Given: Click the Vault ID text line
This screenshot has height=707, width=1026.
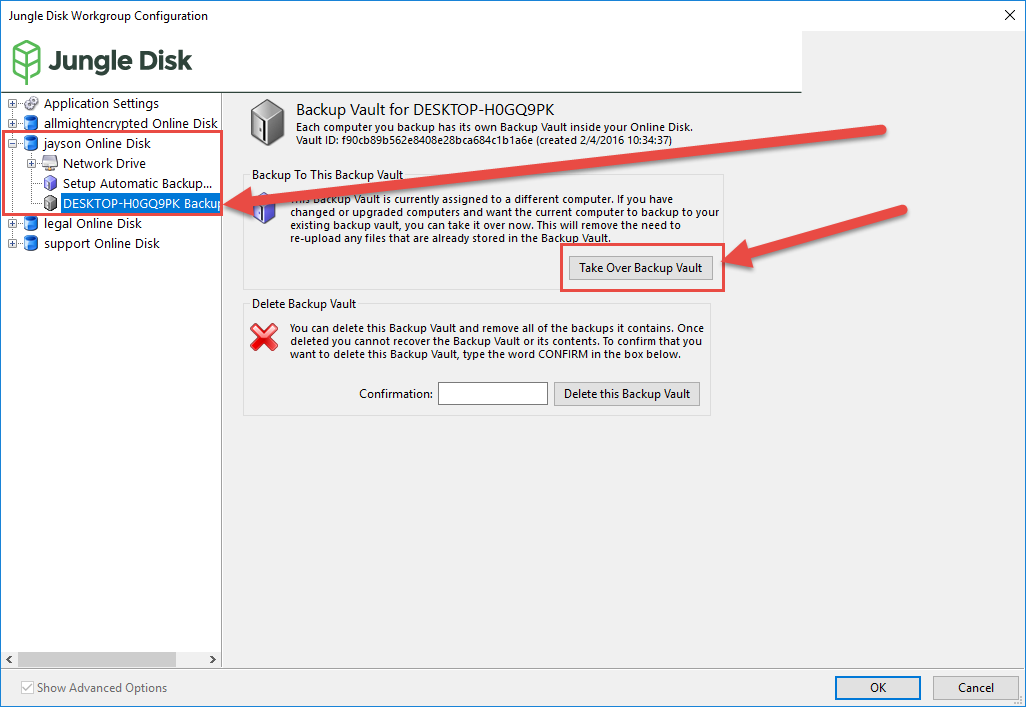Looking at the screenshot, I should (x=484, y=140).
